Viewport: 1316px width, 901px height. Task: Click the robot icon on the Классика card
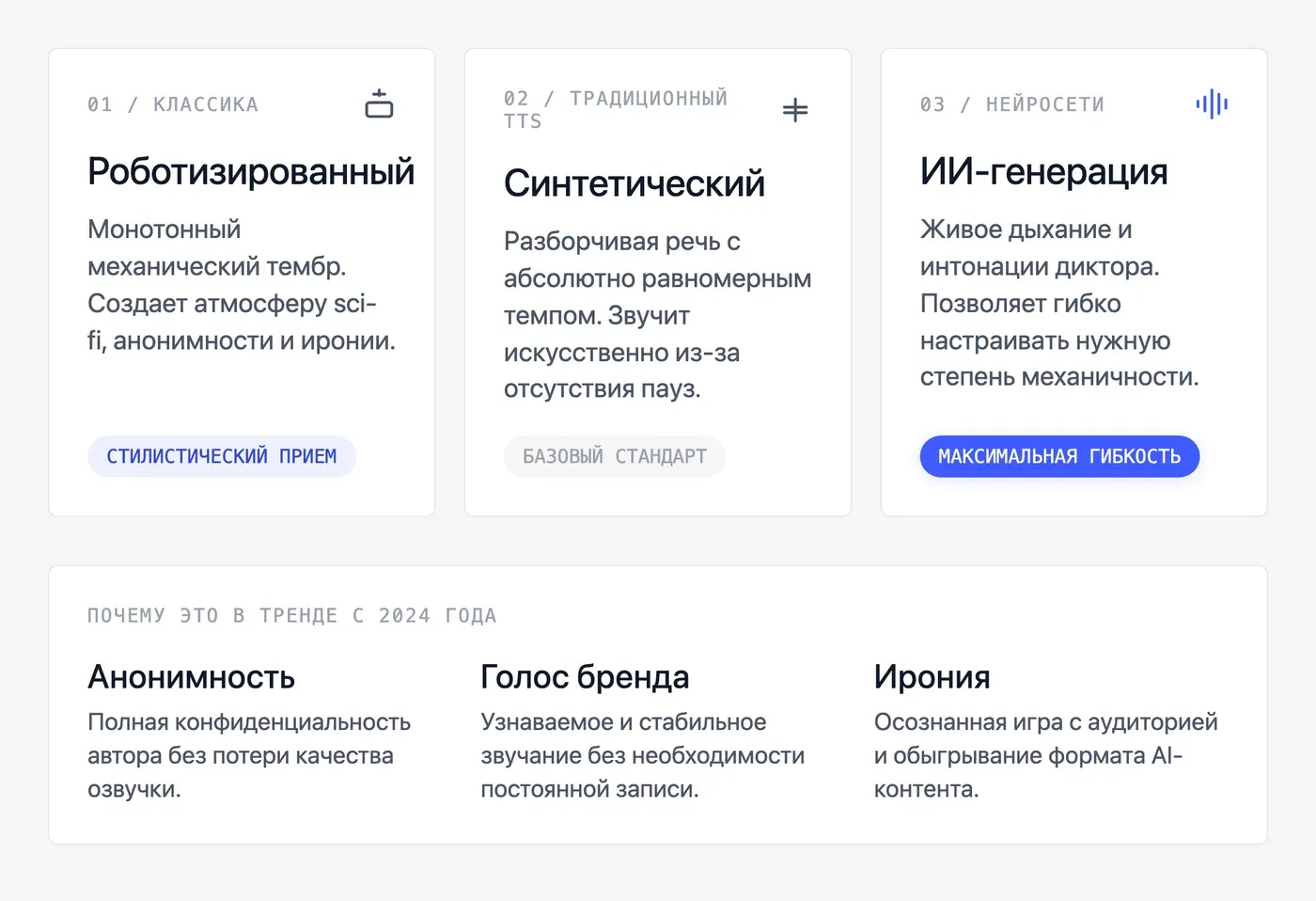(379, 104)
